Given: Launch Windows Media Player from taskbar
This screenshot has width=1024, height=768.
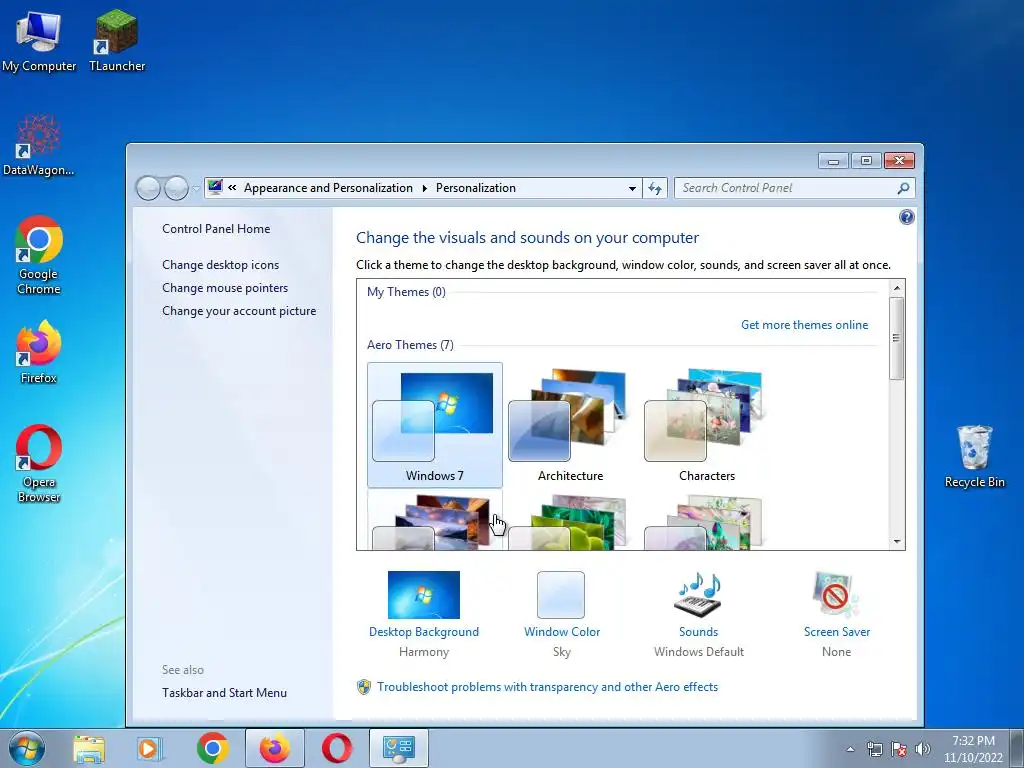Looking at the screenshot, I should click(x=150, y=749).
